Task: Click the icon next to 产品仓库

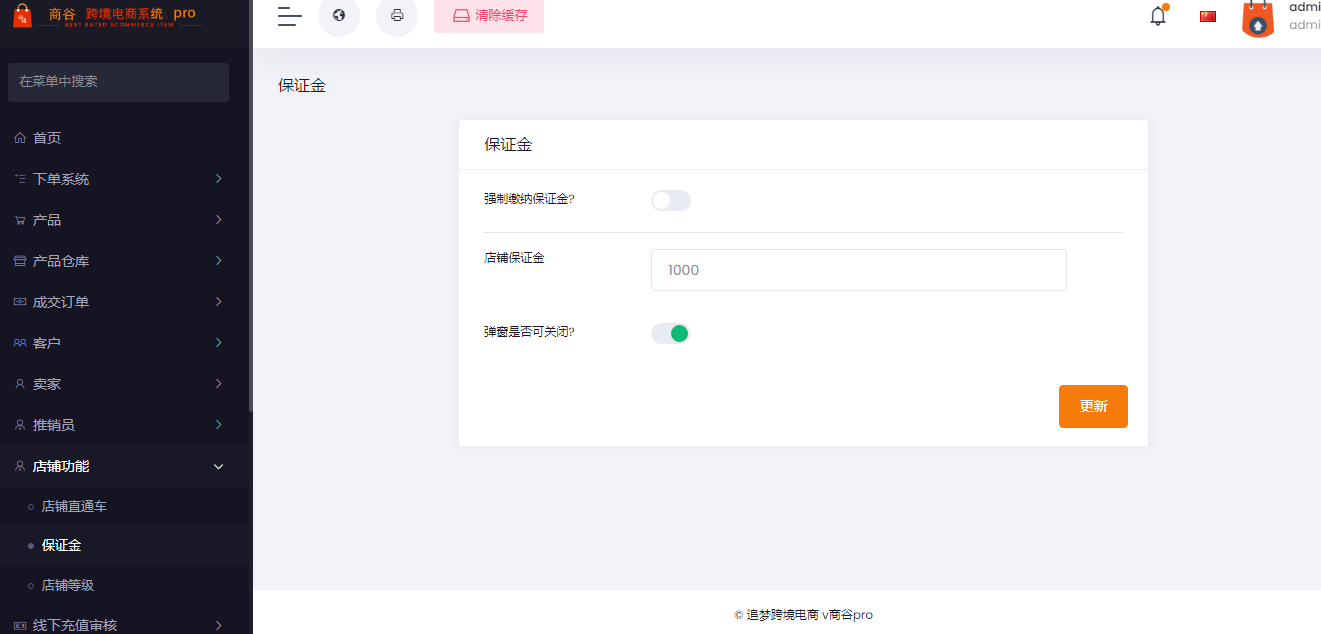Action: click(20, 261)
